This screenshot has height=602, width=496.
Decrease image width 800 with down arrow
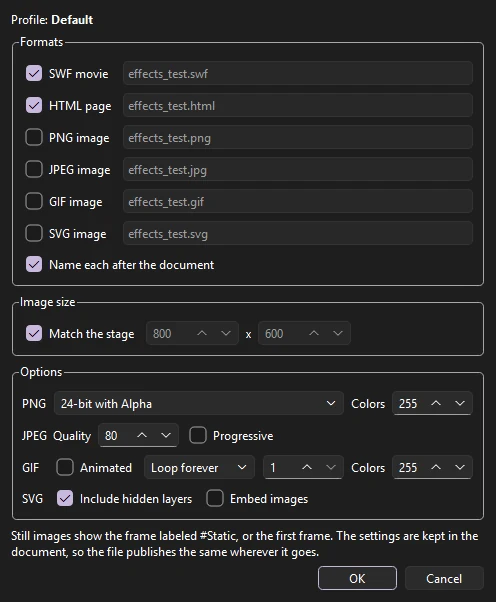(226, 333)
